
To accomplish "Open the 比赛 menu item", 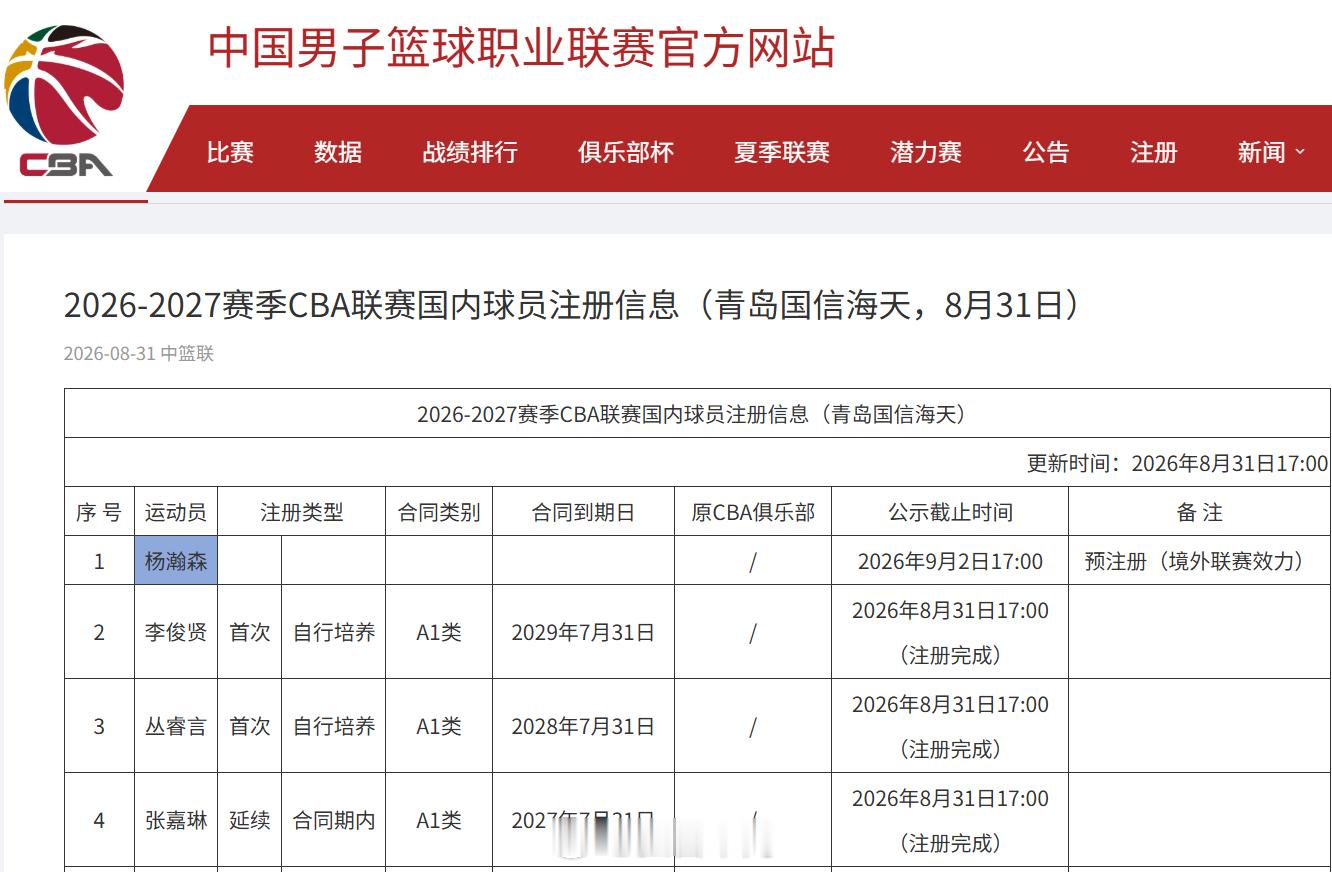I will (230, 152).
